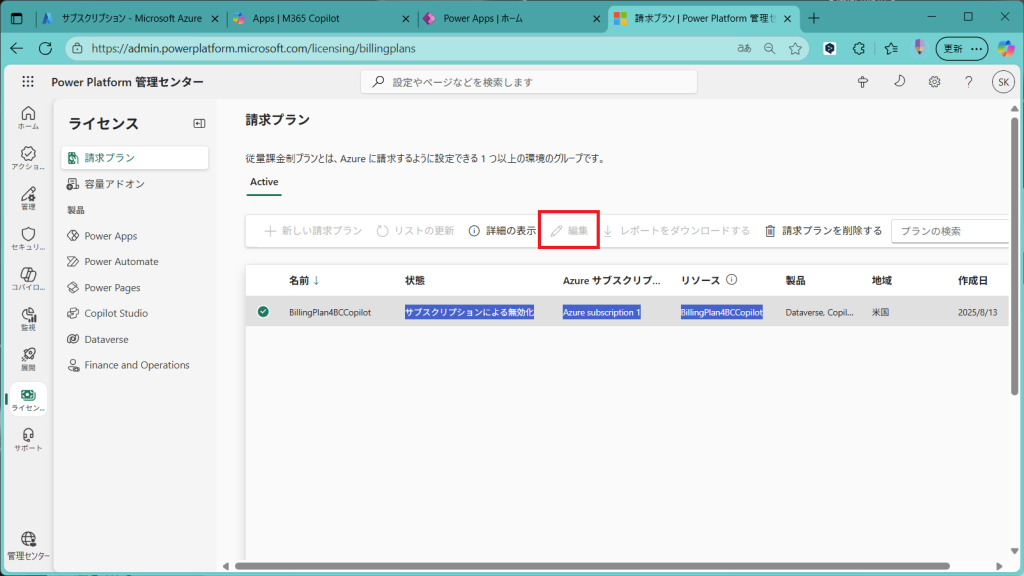Viewport: 1024px width, 576px height.
Task: Click the Show details button
Action: (x=502, y=231)
